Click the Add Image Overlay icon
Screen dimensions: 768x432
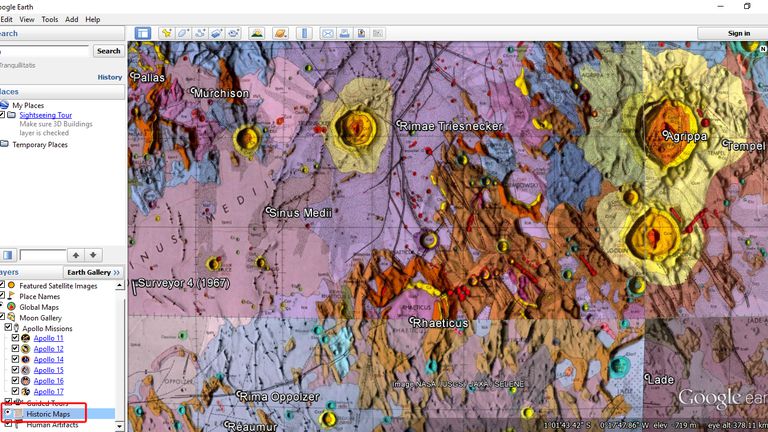coord(215,33)
